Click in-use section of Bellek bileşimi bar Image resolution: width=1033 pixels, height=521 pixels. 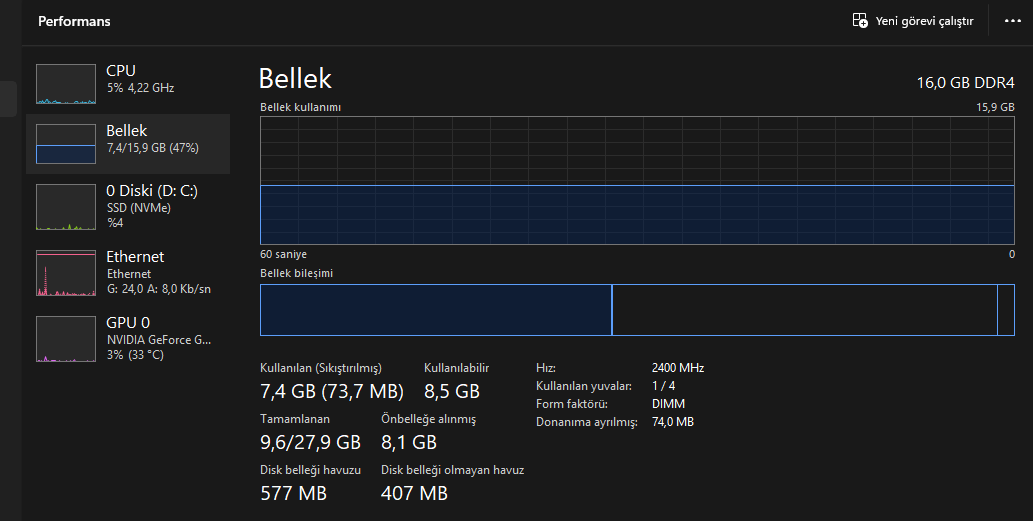[x=435, y=310]
